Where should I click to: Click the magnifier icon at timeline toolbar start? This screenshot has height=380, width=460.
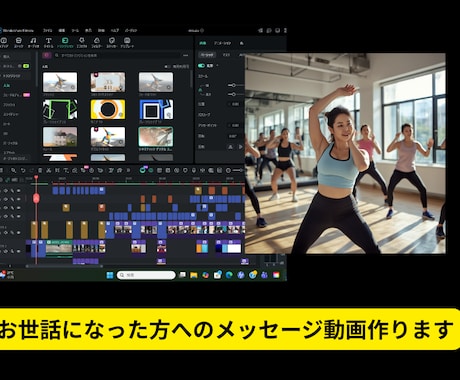click(x=13, y=170)
